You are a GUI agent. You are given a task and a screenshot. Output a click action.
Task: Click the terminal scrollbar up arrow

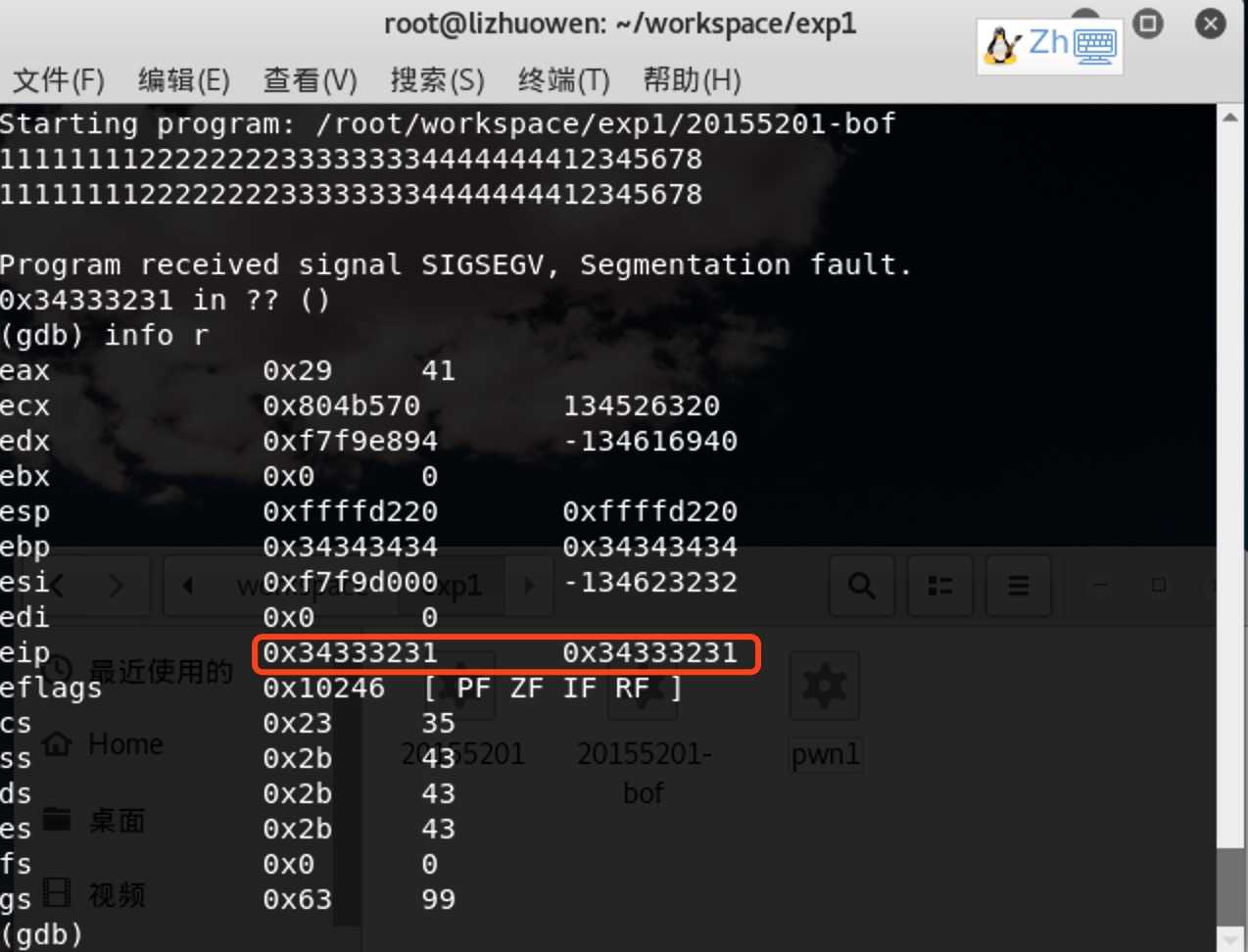(1231, 118)
